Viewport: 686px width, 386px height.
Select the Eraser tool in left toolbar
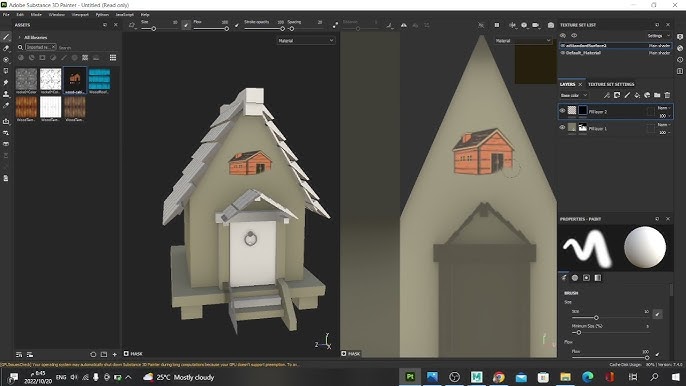point(6,49)
